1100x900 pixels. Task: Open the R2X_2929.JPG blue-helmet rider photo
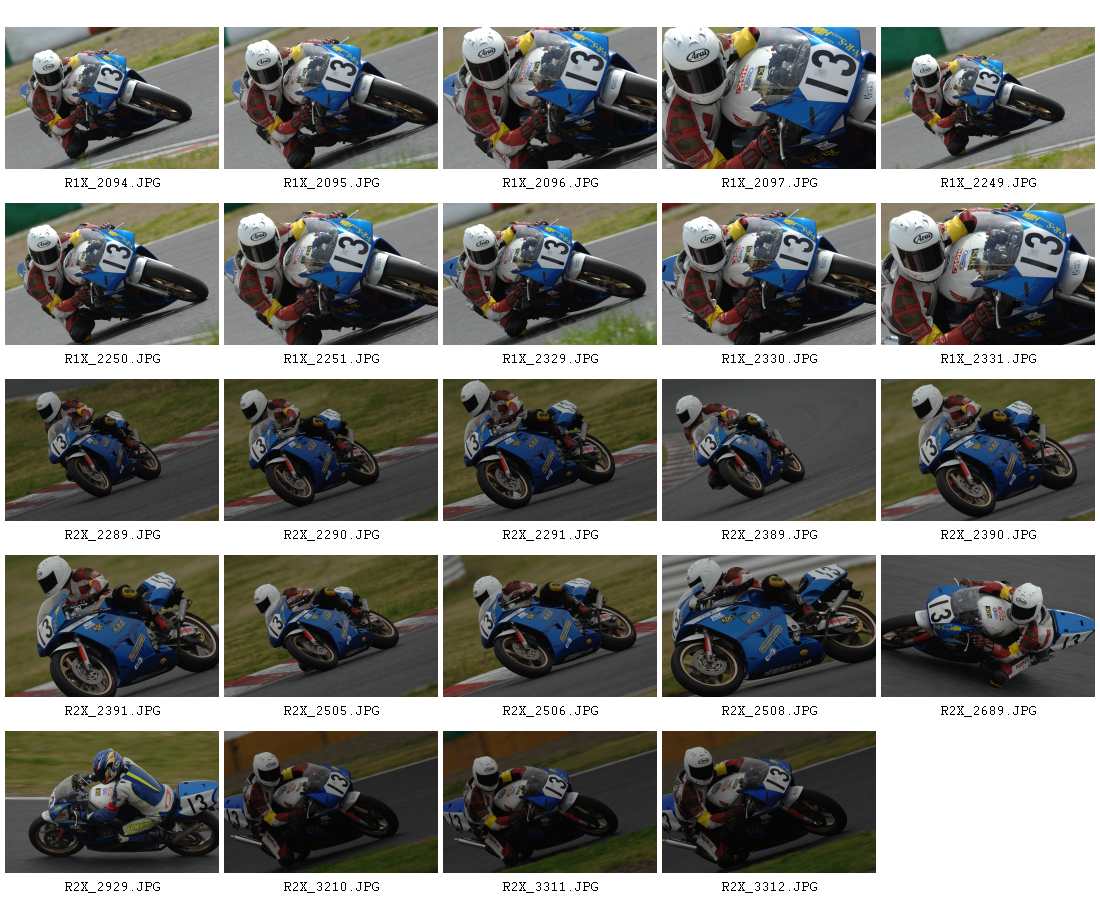point(112,802)
